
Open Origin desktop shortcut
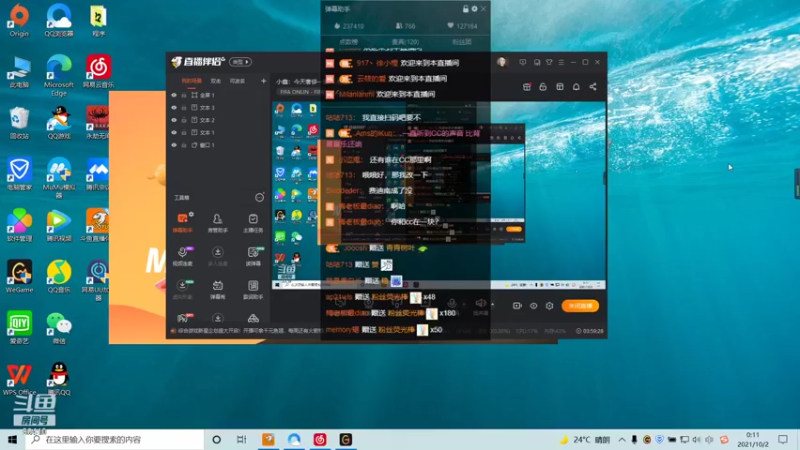point(19,20)
